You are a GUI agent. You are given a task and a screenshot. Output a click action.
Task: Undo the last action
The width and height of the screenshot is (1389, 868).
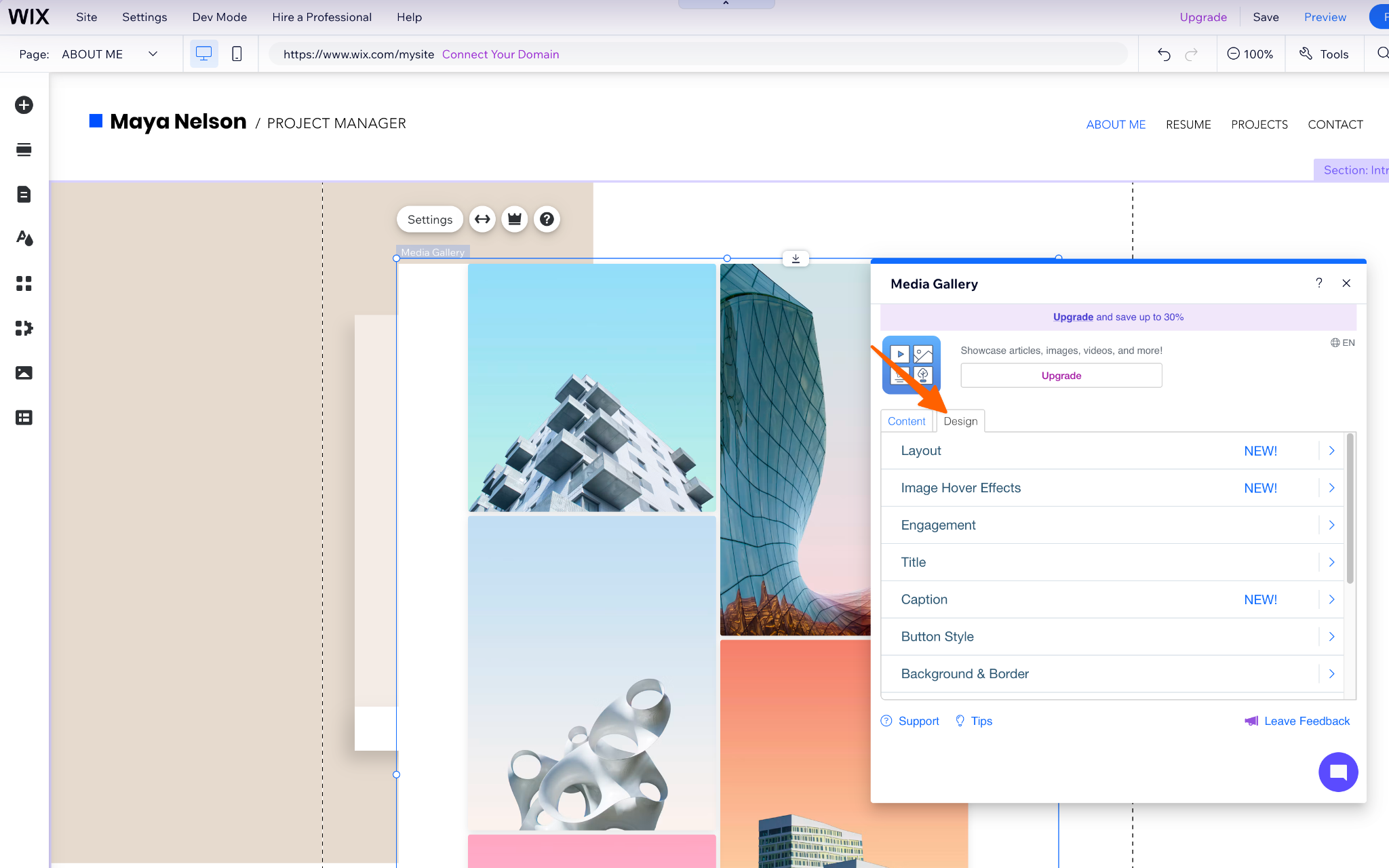click(x=1164, y=54)
